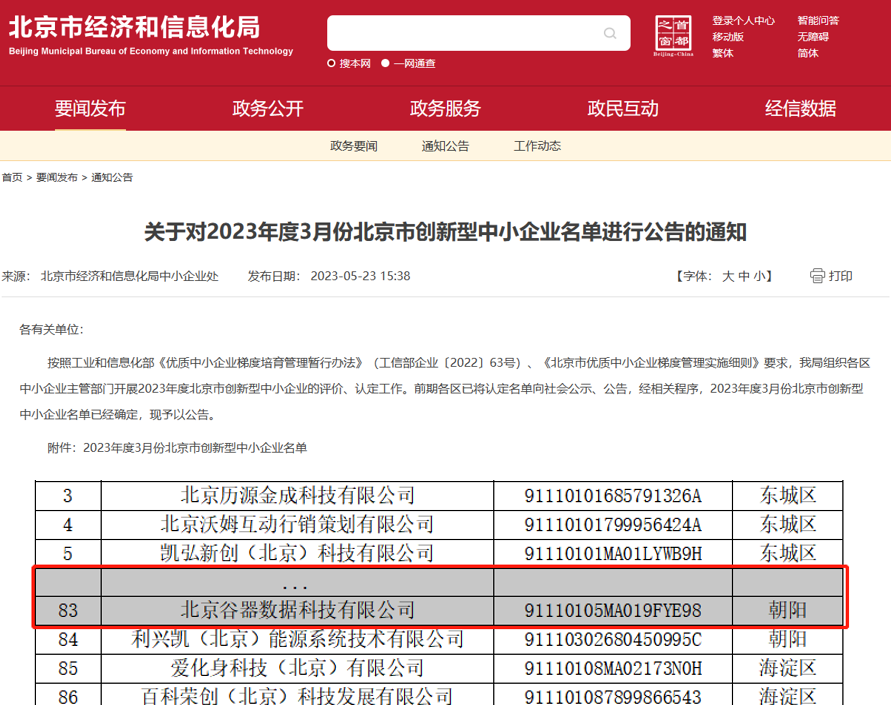Screen dimensions: 892x705
Task: Go to the 政务服务 section
Action: (445, 109)
